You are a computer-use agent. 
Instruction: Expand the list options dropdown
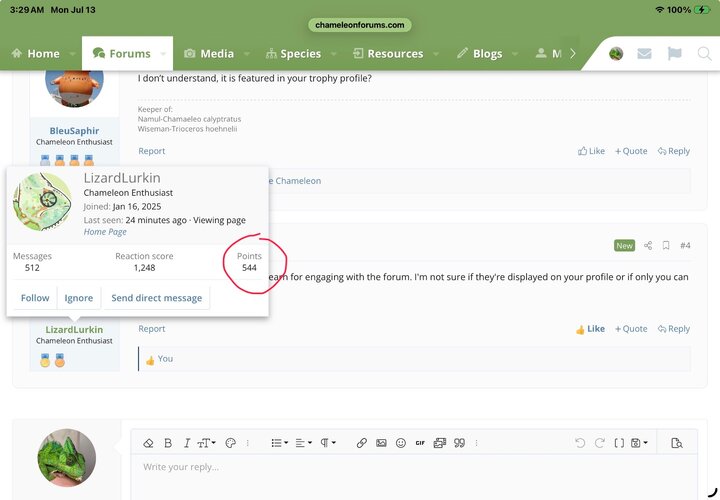[x=280, y=443]
